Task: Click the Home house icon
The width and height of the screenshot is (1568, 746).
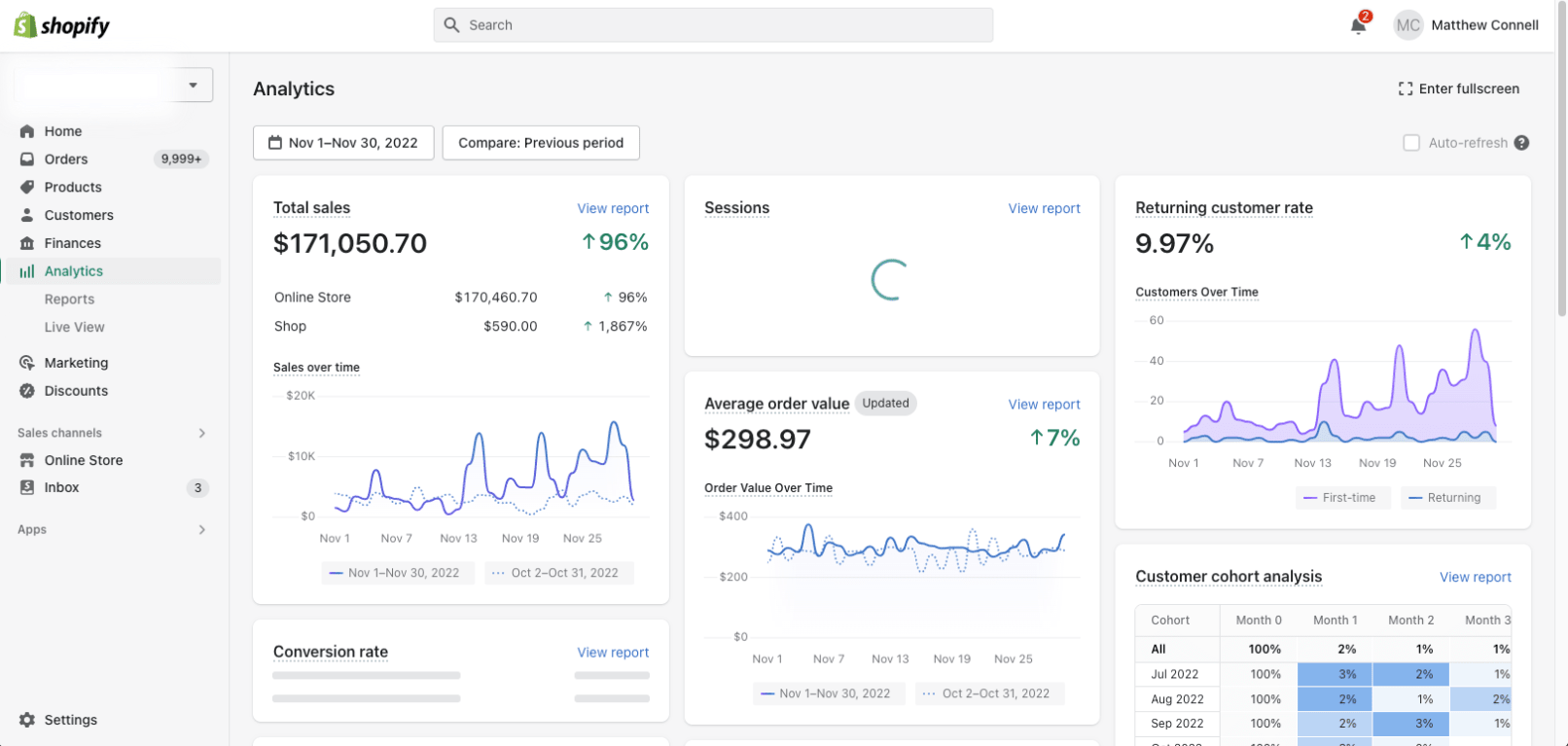Action: (x=27, y=131)
